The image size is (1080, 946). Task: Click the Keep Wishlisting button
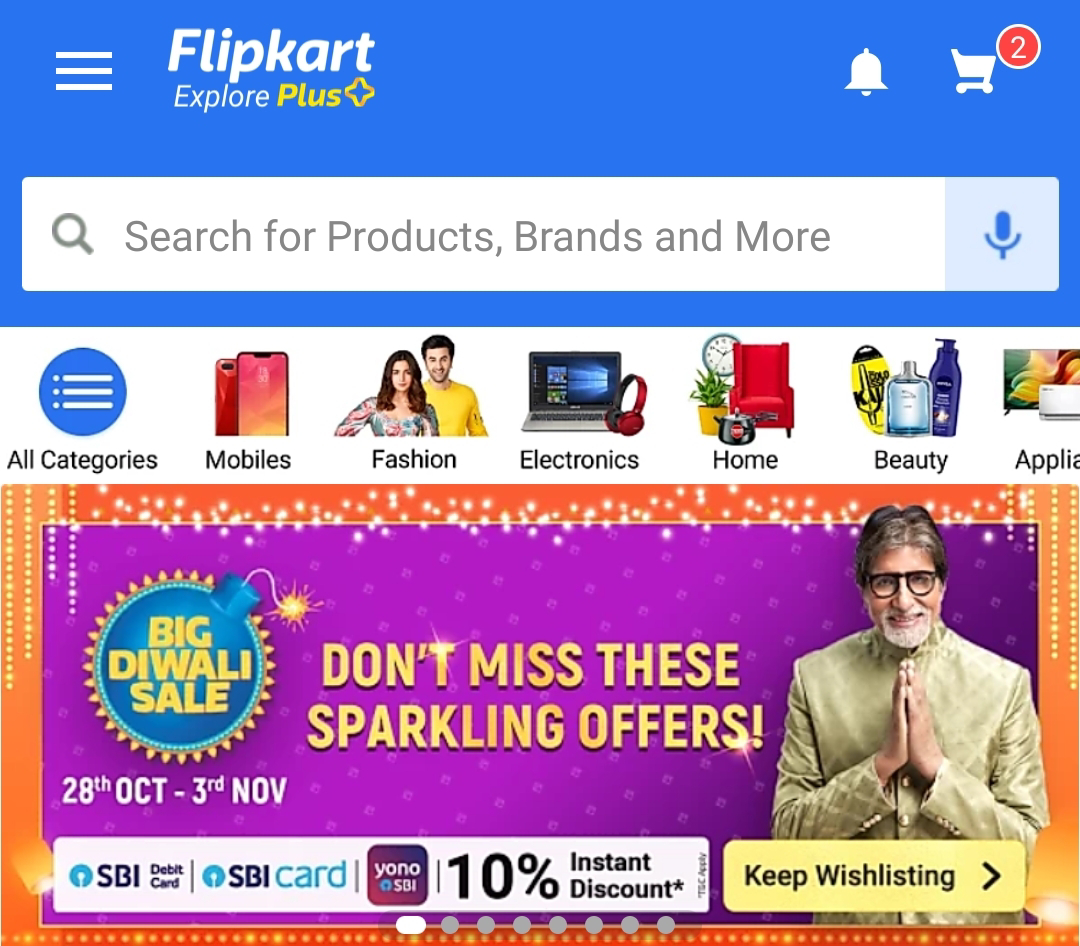coord(873,876)
